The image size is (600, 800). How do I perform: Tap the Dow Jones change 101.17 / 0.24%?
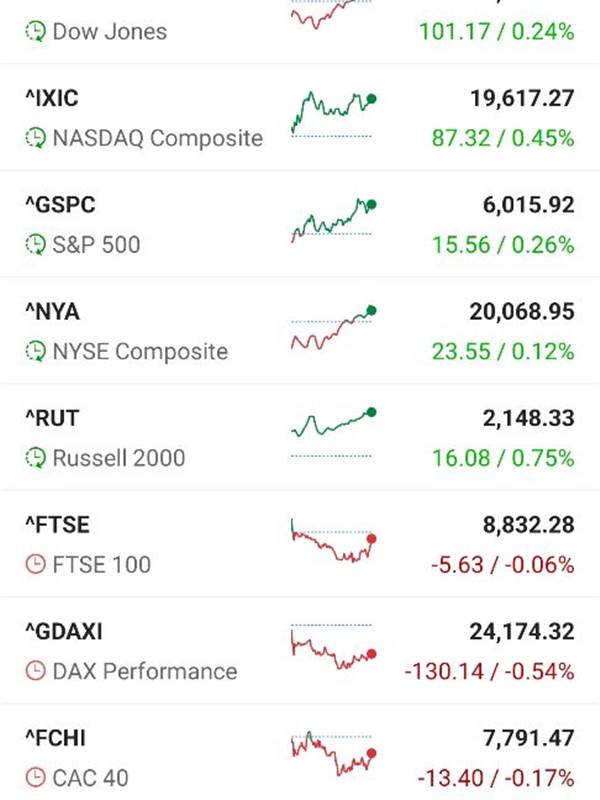pyautogui.click(x=496, y=32)
